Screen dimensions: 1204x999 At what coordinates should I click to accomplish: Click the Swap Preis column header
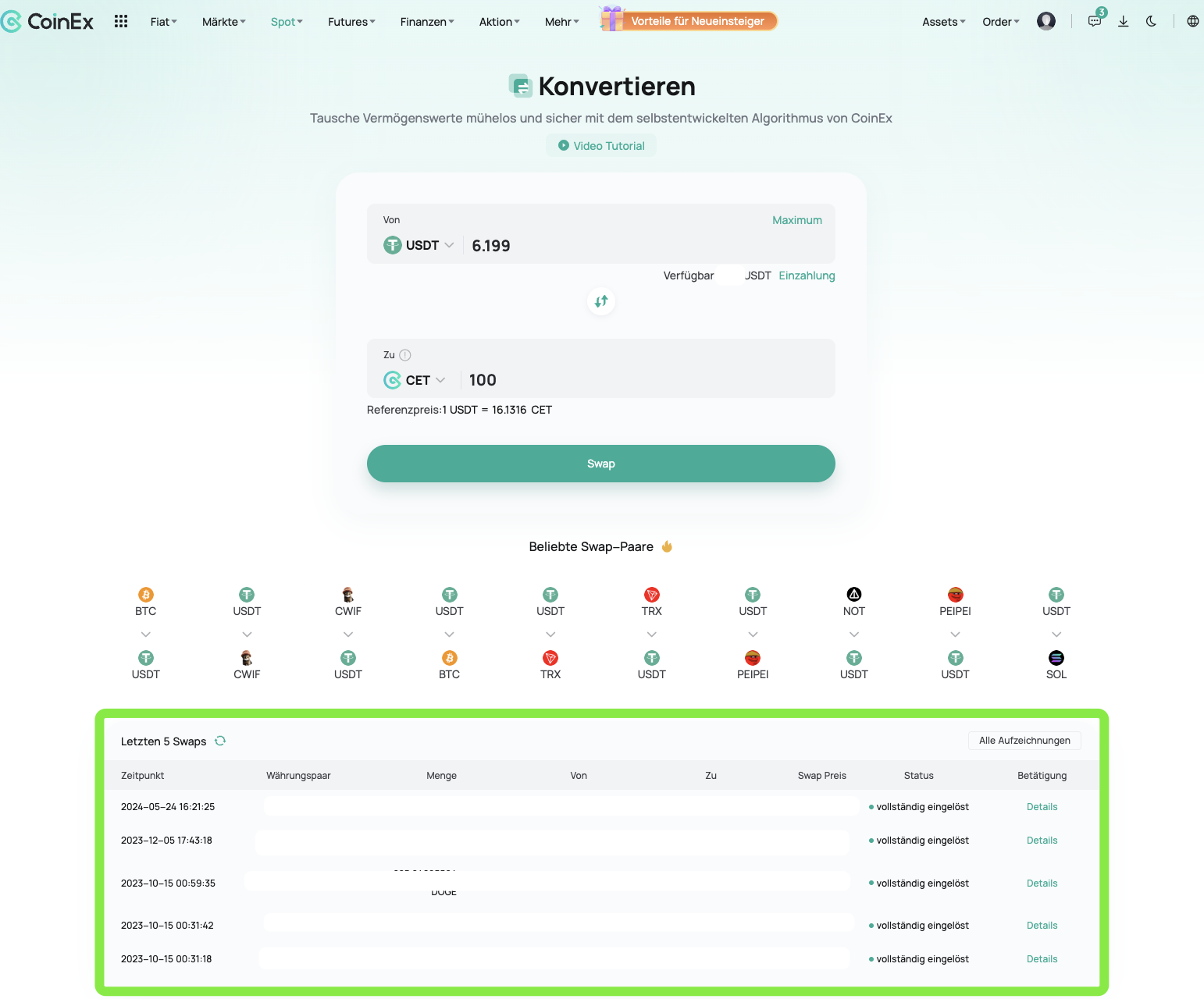point(822,776)
